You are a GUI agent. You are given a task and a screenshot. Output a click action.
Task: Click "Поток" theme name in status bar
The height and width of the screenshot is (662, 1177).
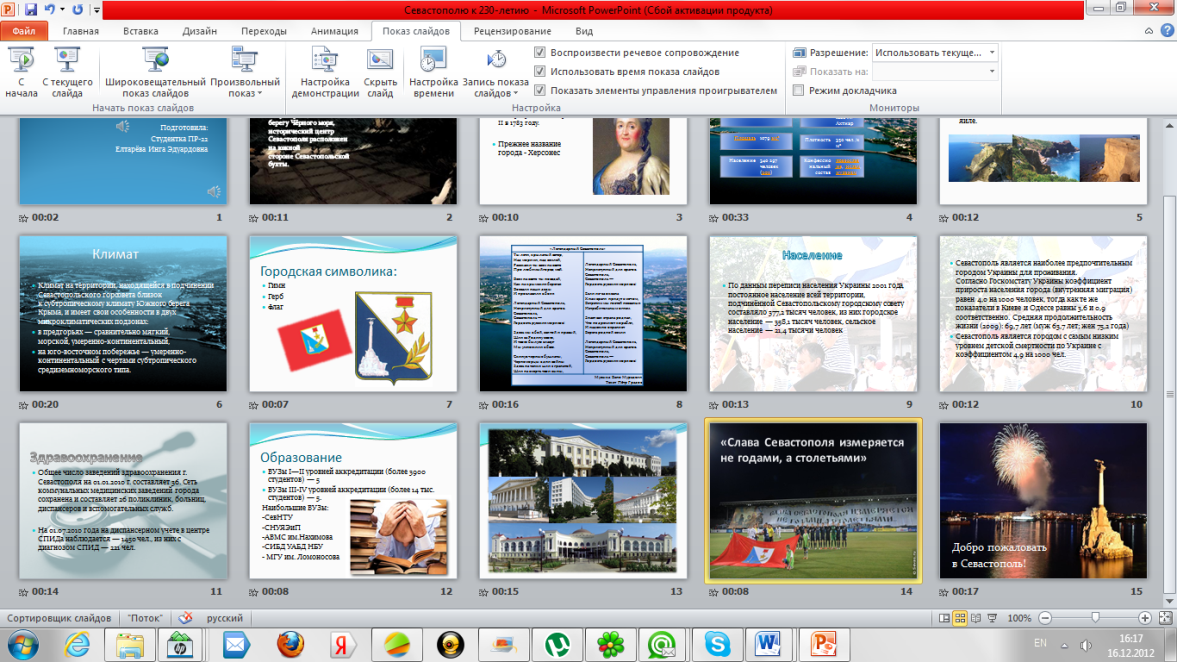145,618
